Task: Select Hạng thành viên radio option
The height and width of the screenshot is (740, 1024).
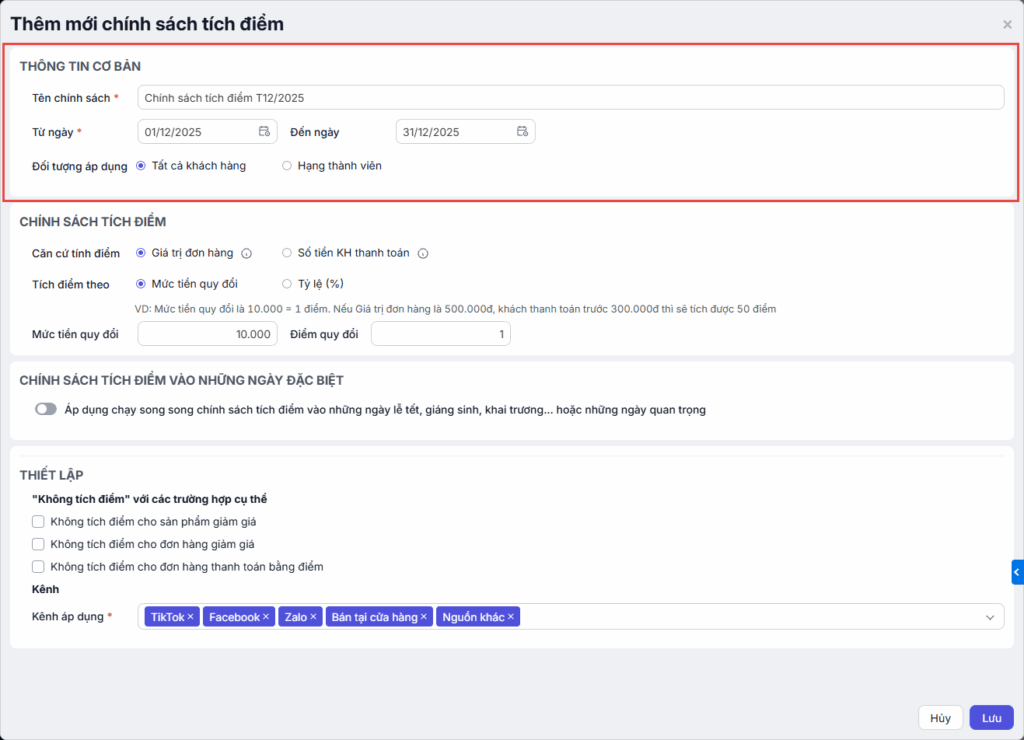Action: (x=287, y=166)
